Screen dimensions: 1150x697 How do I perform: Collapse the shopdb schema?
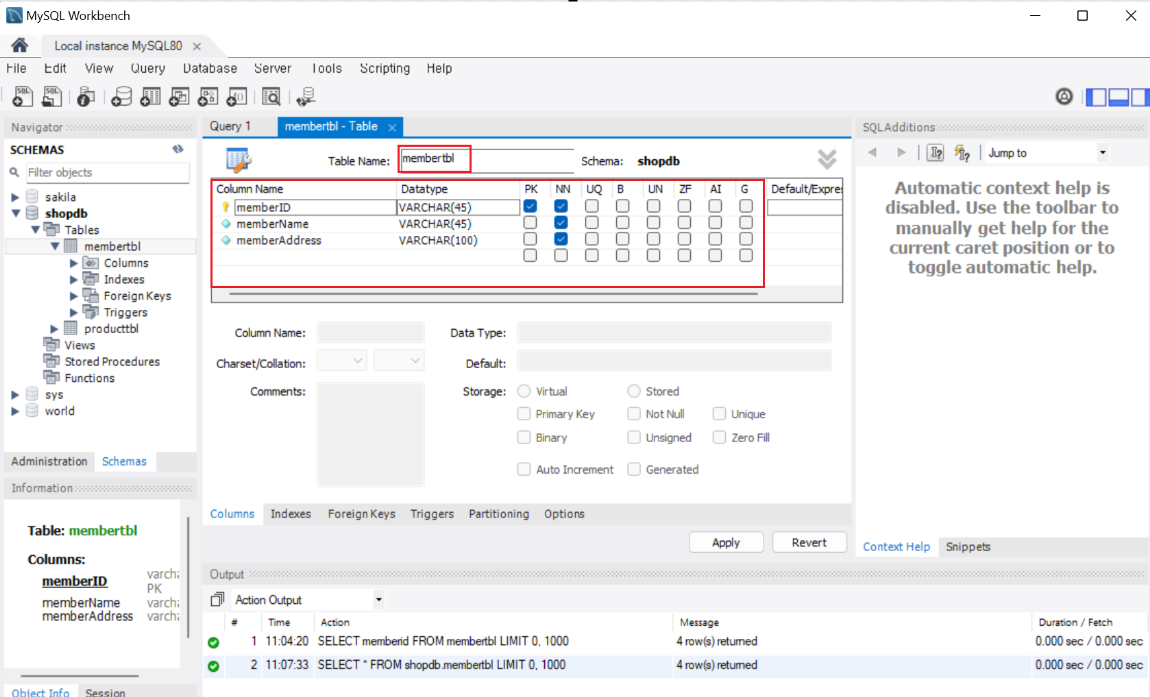coord(15,214)
